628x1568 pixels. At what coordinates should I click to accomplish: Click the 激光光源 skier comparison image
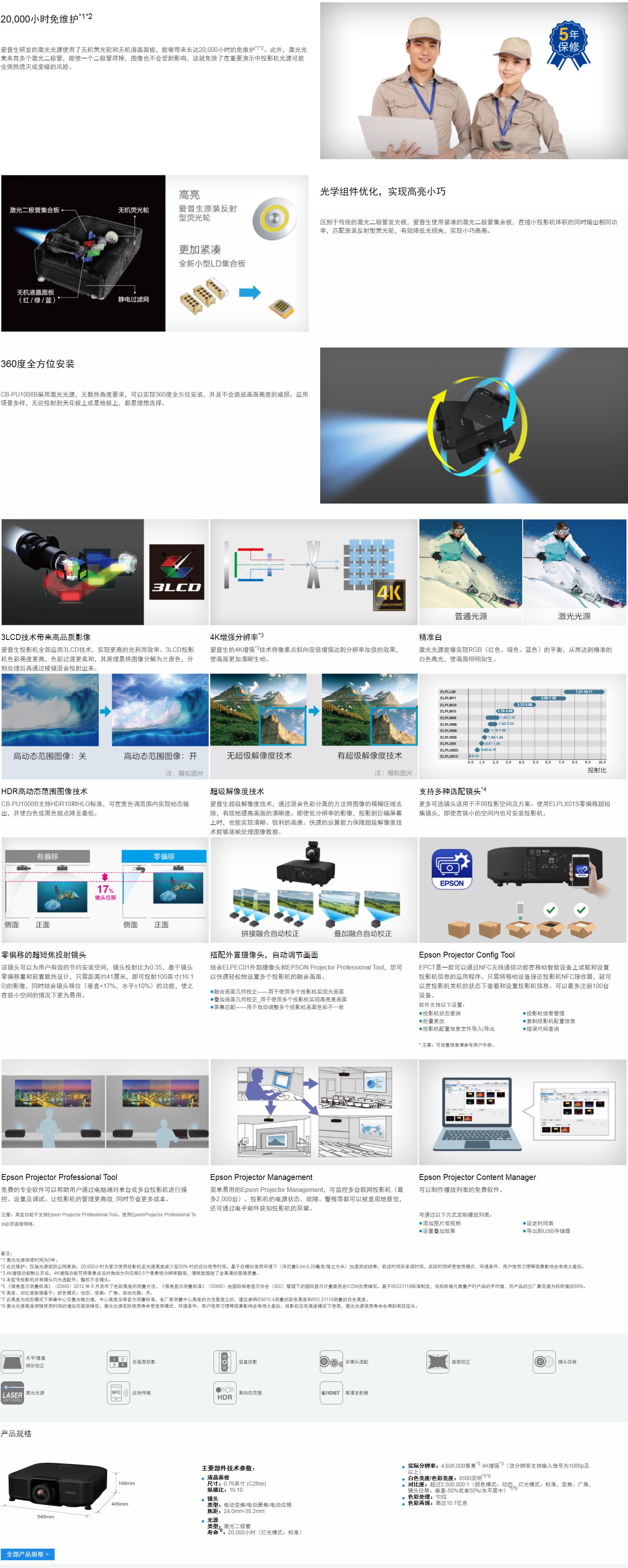[x=575, y=572]
